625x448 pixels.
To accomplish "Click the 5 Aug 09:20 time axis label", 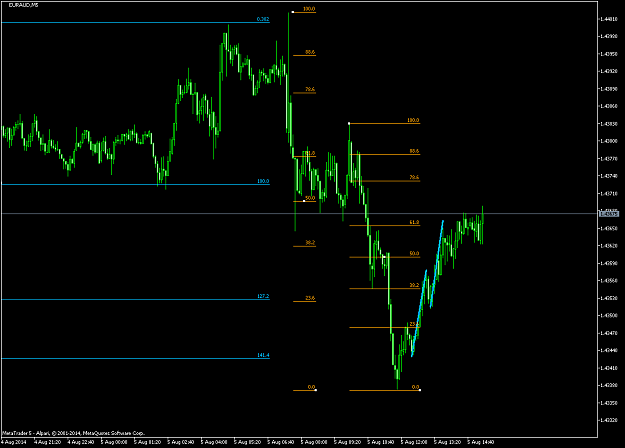I will tap(347, 442).
